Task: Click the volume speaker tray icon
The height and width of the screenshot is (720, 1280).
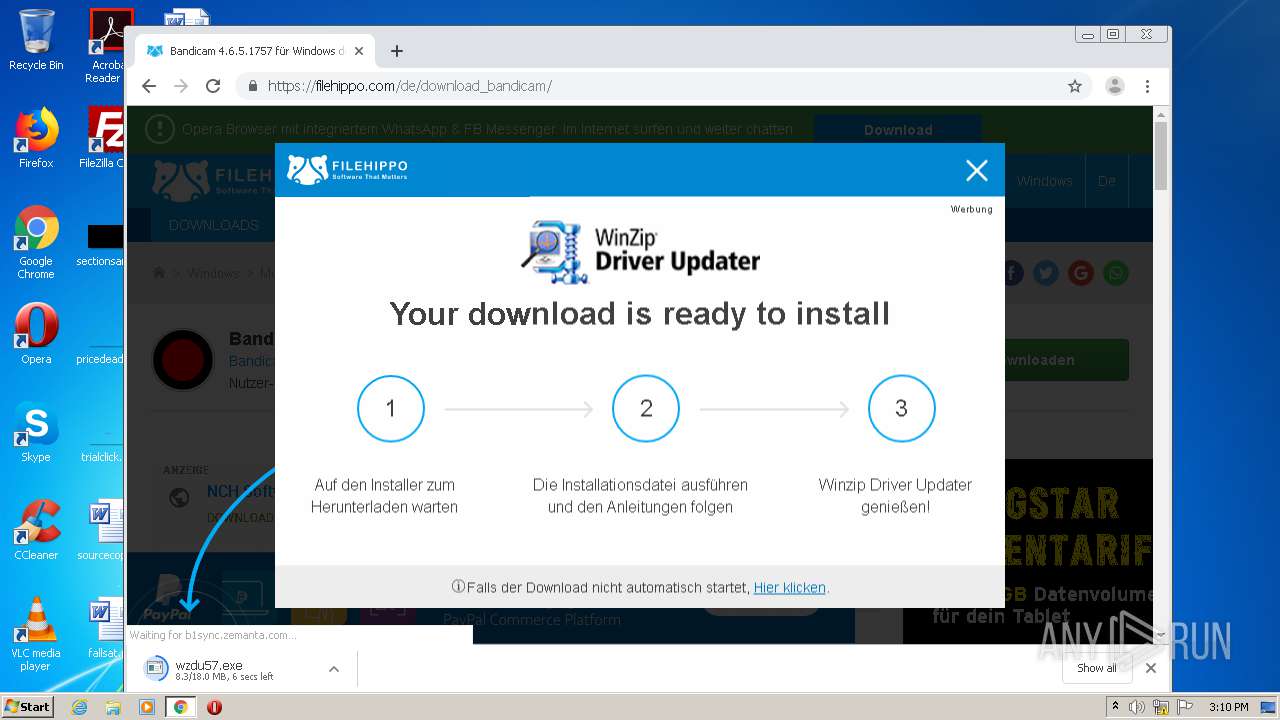Action: tap(1136, 707)
